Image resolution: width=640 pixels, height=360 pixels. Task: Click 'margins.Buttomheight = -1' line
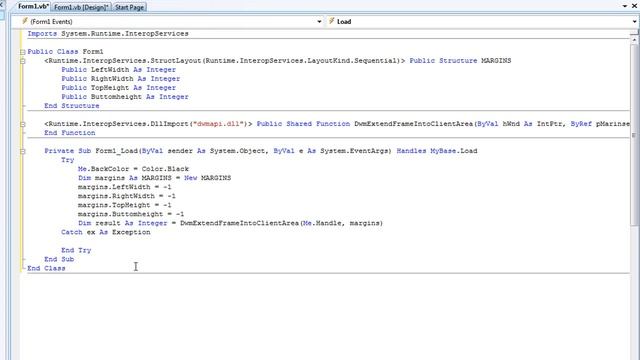click(131, 214)
